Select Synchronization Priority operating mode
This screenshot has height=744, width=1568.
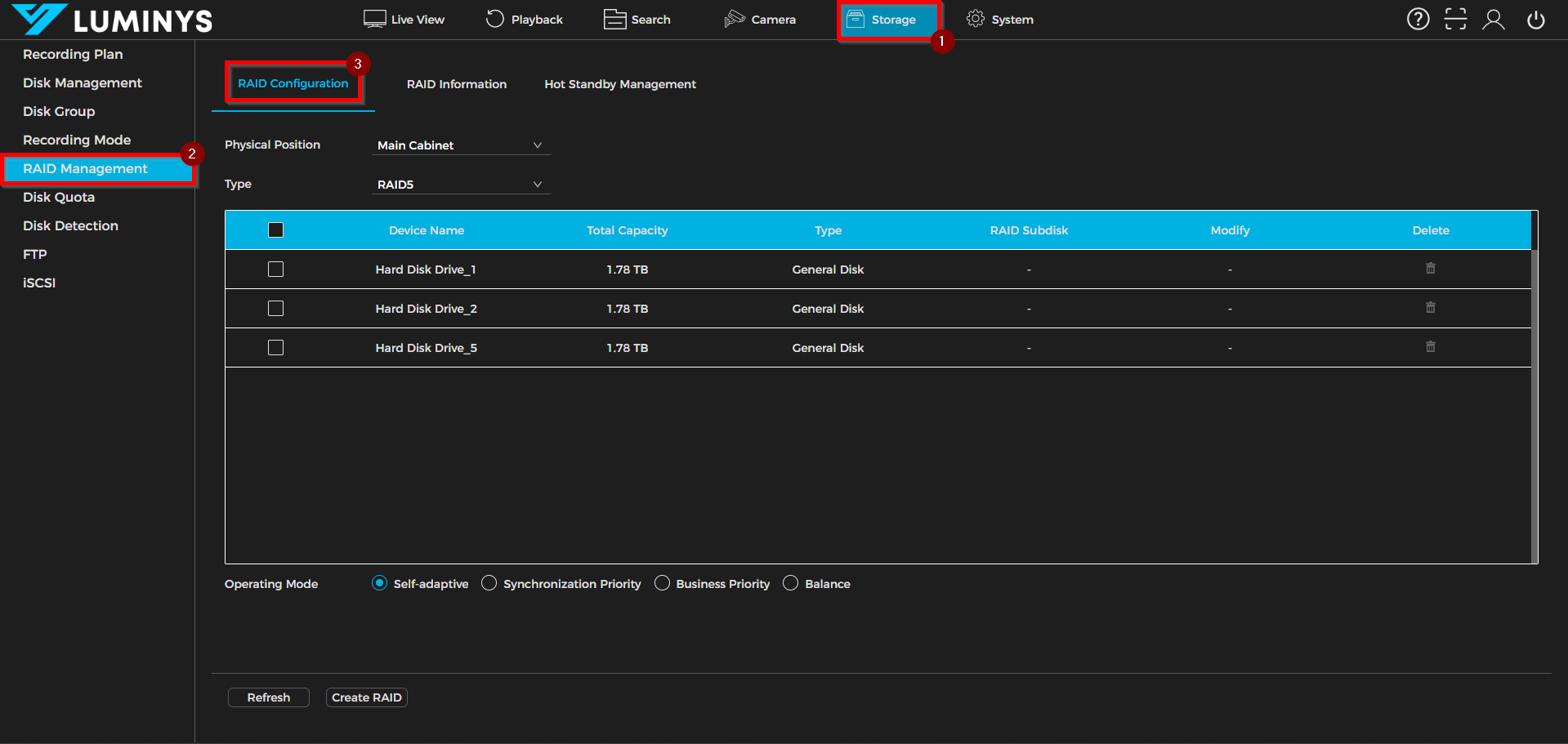[x=489, y=583]
